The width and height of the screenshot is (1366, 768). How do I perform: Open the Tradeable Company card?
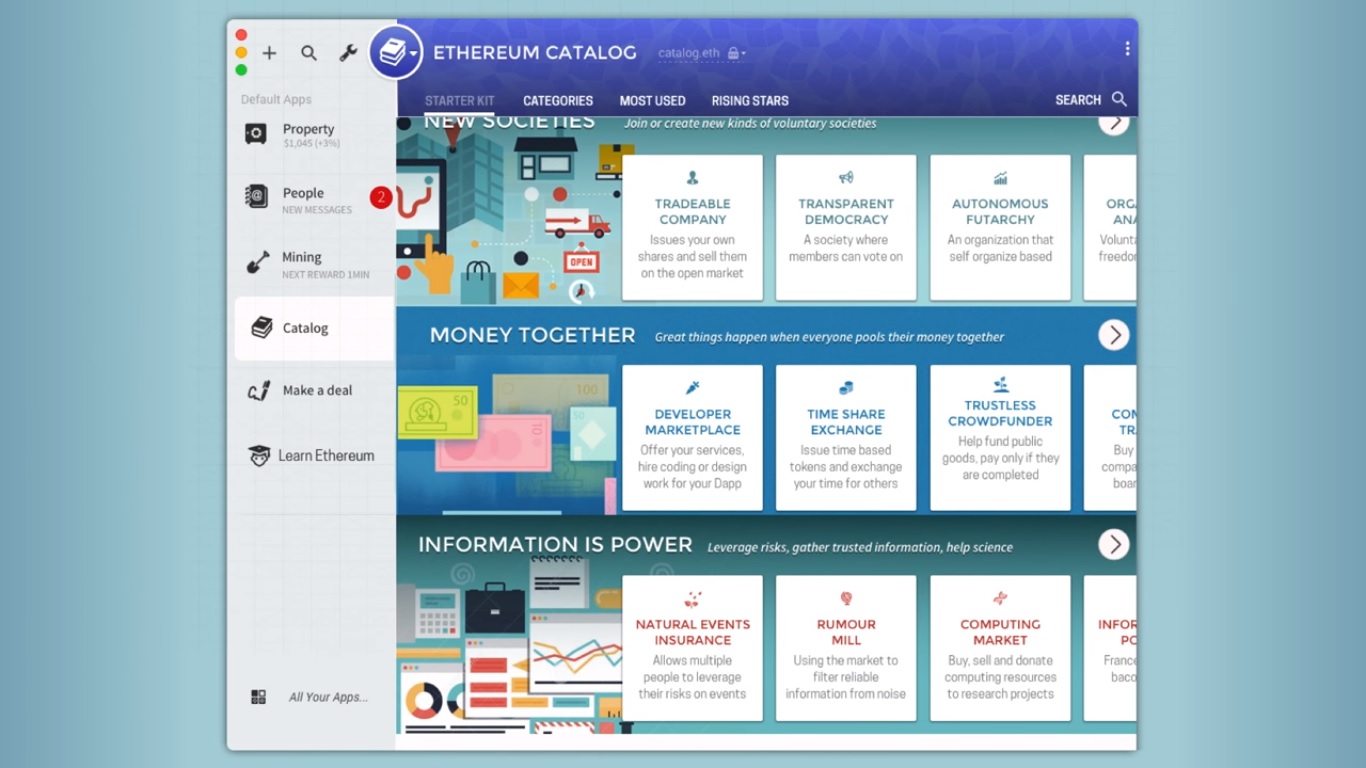(x=692, y=227)
